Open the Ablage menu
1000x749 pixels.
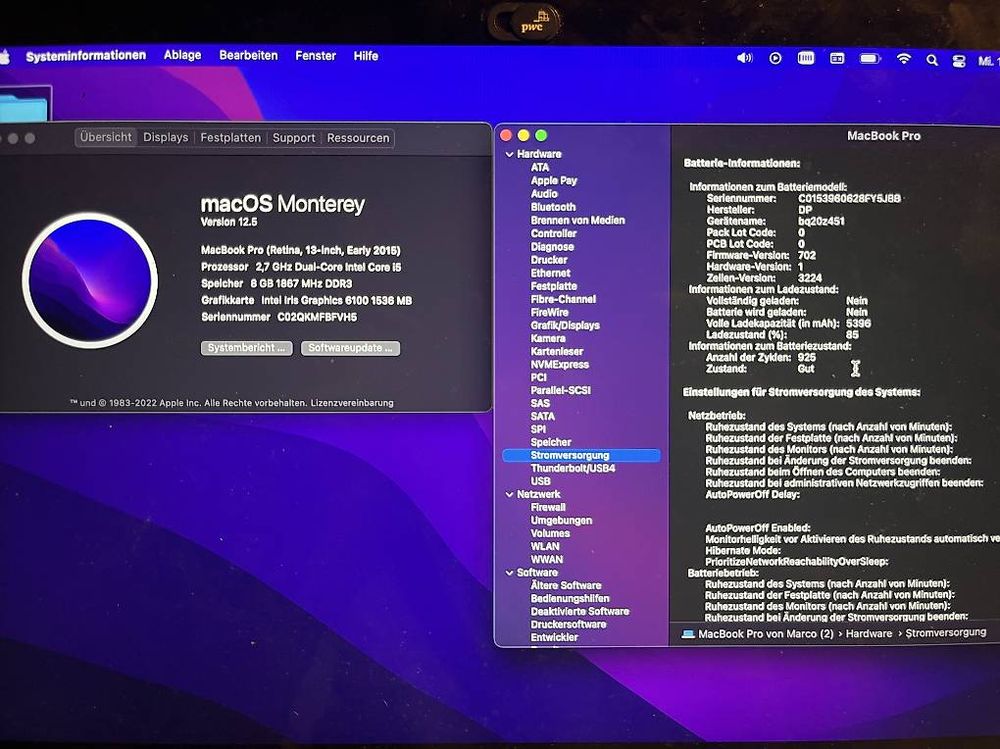coord(182,56)
